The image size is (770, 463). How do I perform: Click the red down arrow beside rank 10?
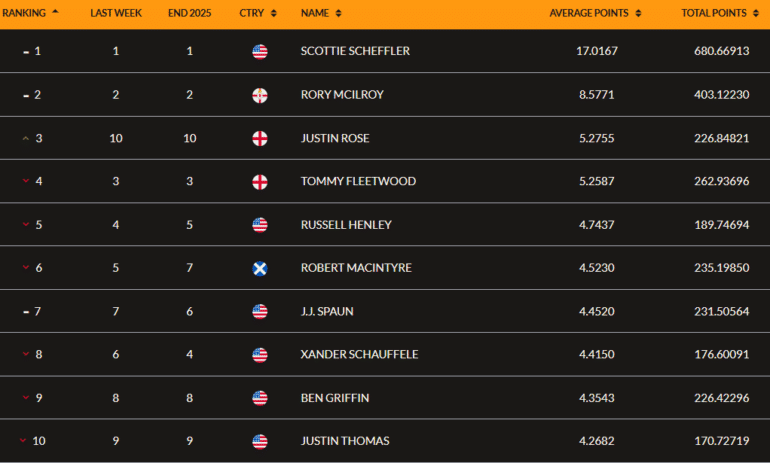click(x=22, y=441)
